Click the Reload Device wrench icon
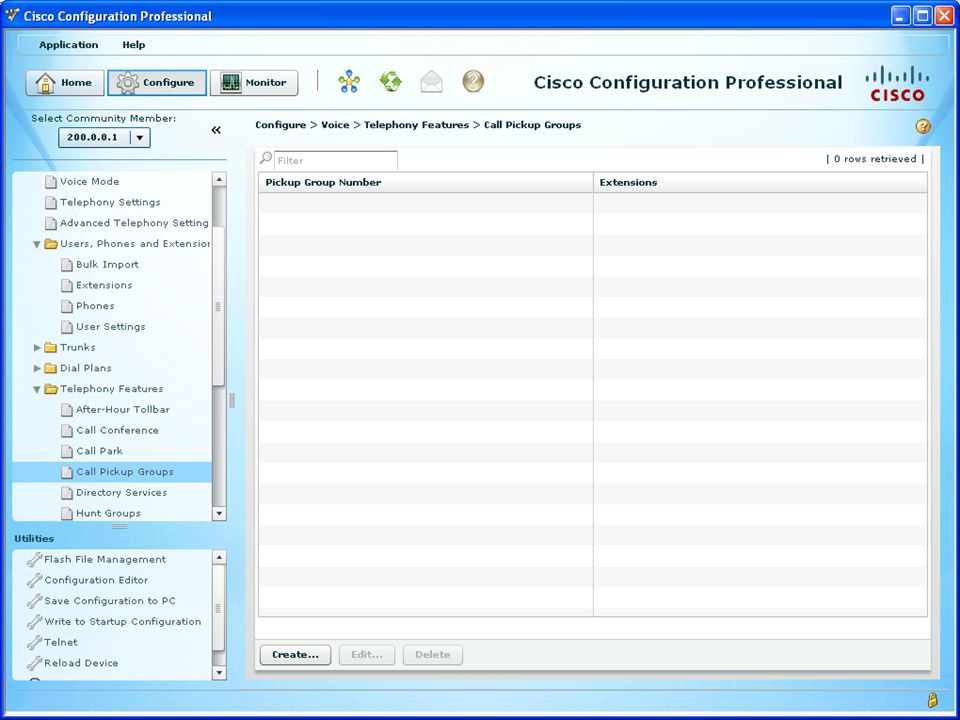The image size is (960, 720). (34, 664)
